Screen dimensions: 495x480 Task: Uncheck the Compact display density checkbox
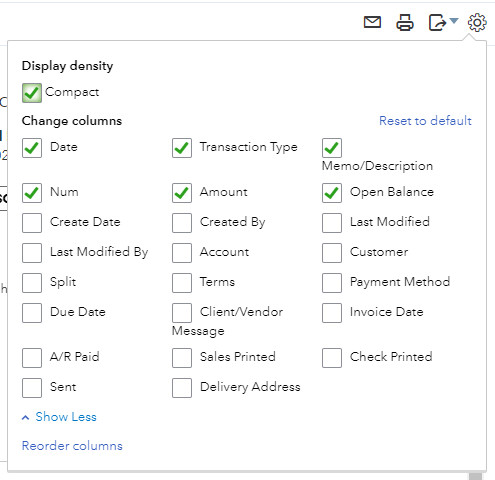(x=32, y=93)
